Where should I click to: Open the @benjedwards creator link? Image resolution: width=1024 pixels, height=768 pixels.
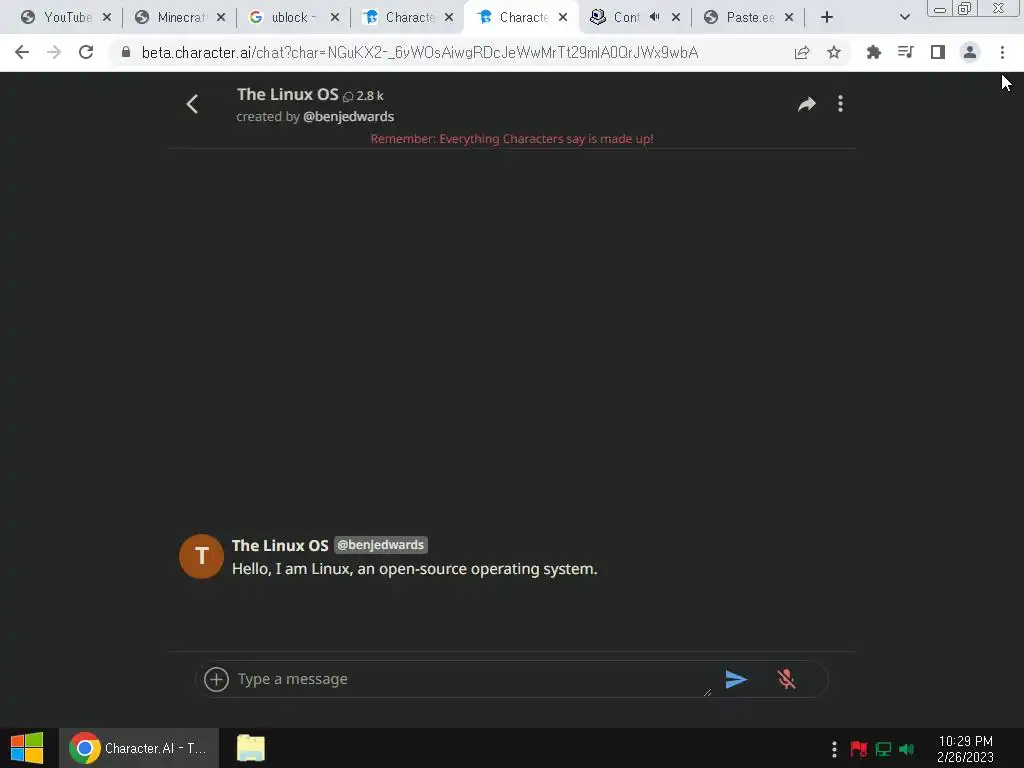(348, 117)
